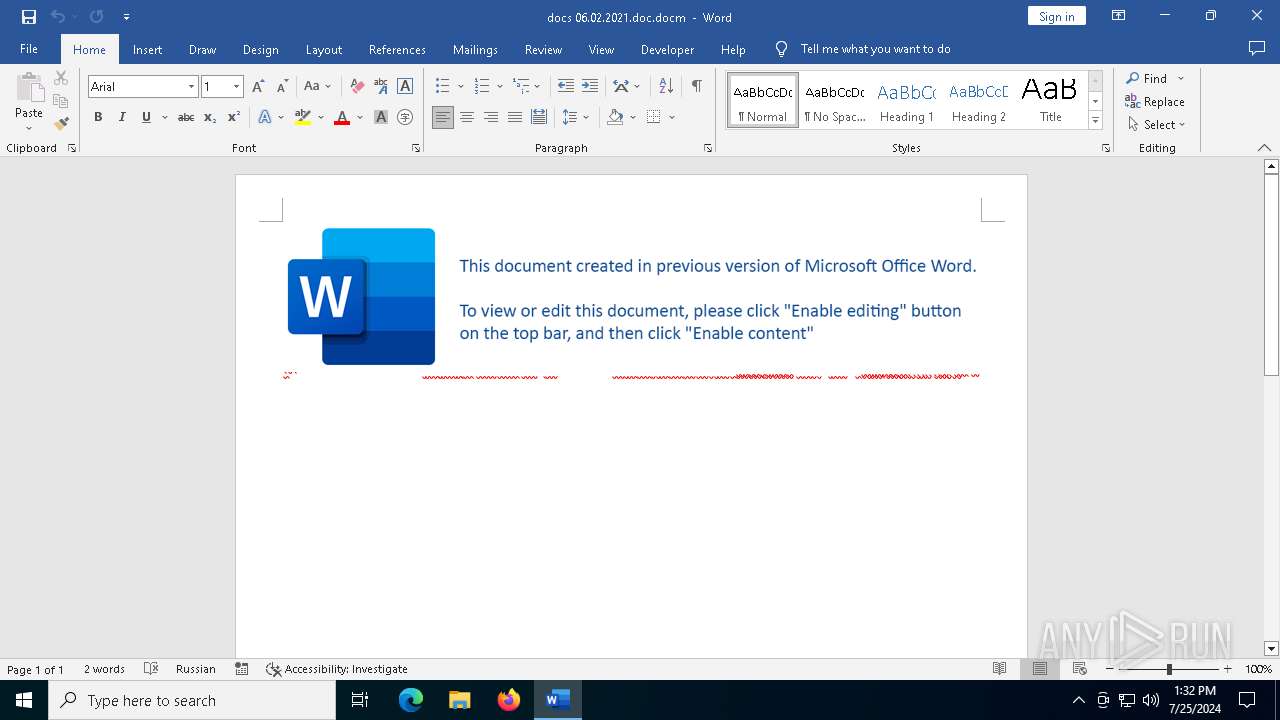
Task: Toggle Italic formatting
Action: pyautogui.click(x=122, y=117)
